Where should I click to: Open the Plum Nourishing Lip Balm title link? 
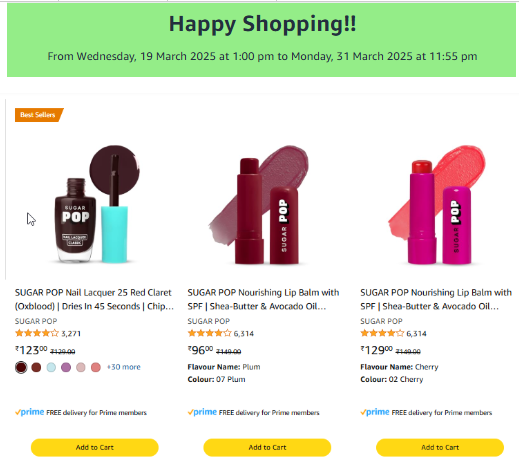263,299
